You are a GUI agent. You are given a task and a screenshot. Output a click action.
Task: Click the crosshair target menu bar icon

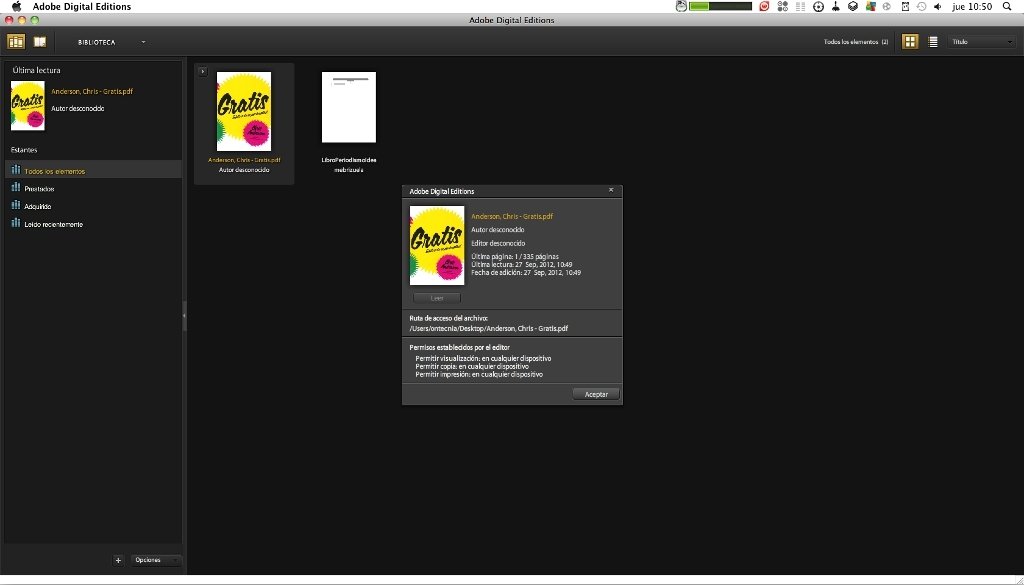point(818,7)
